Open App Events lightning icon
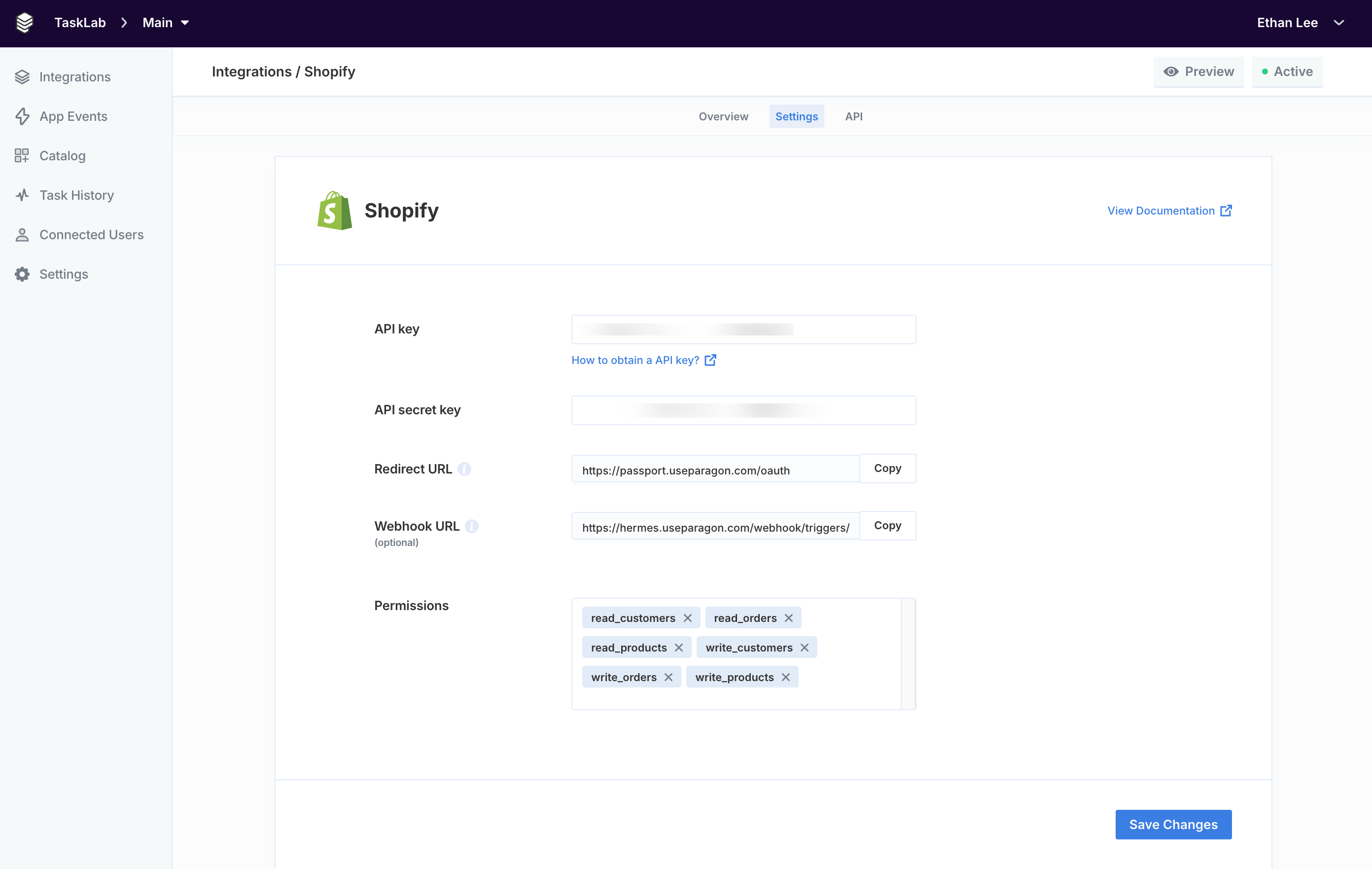The image size is (1372, 869). (22, 116)
